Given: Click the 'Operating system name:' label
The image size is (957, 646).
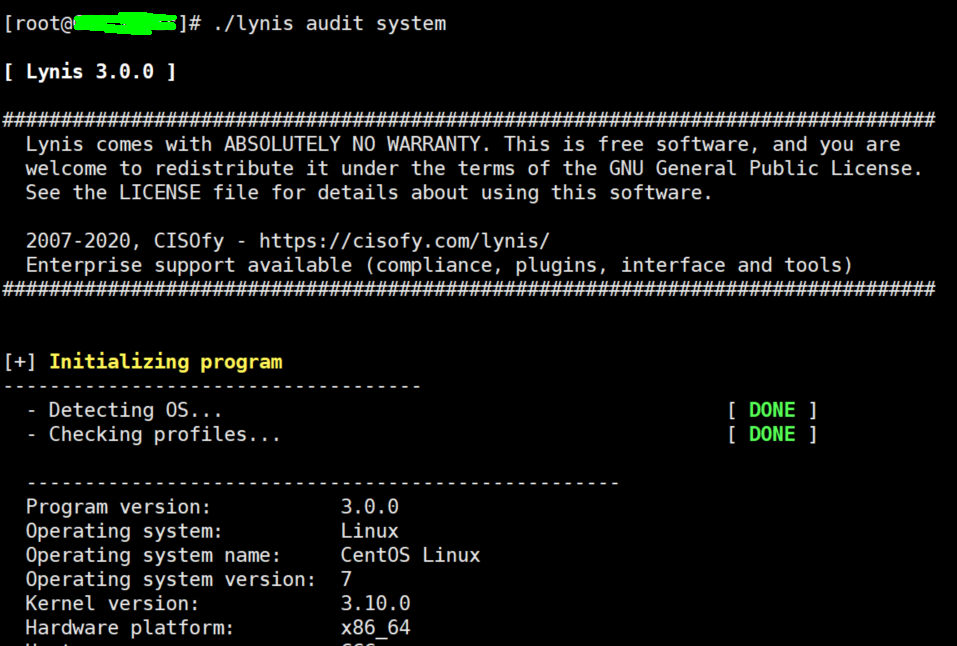Looking at the screenshot, I should pos(153,556).
